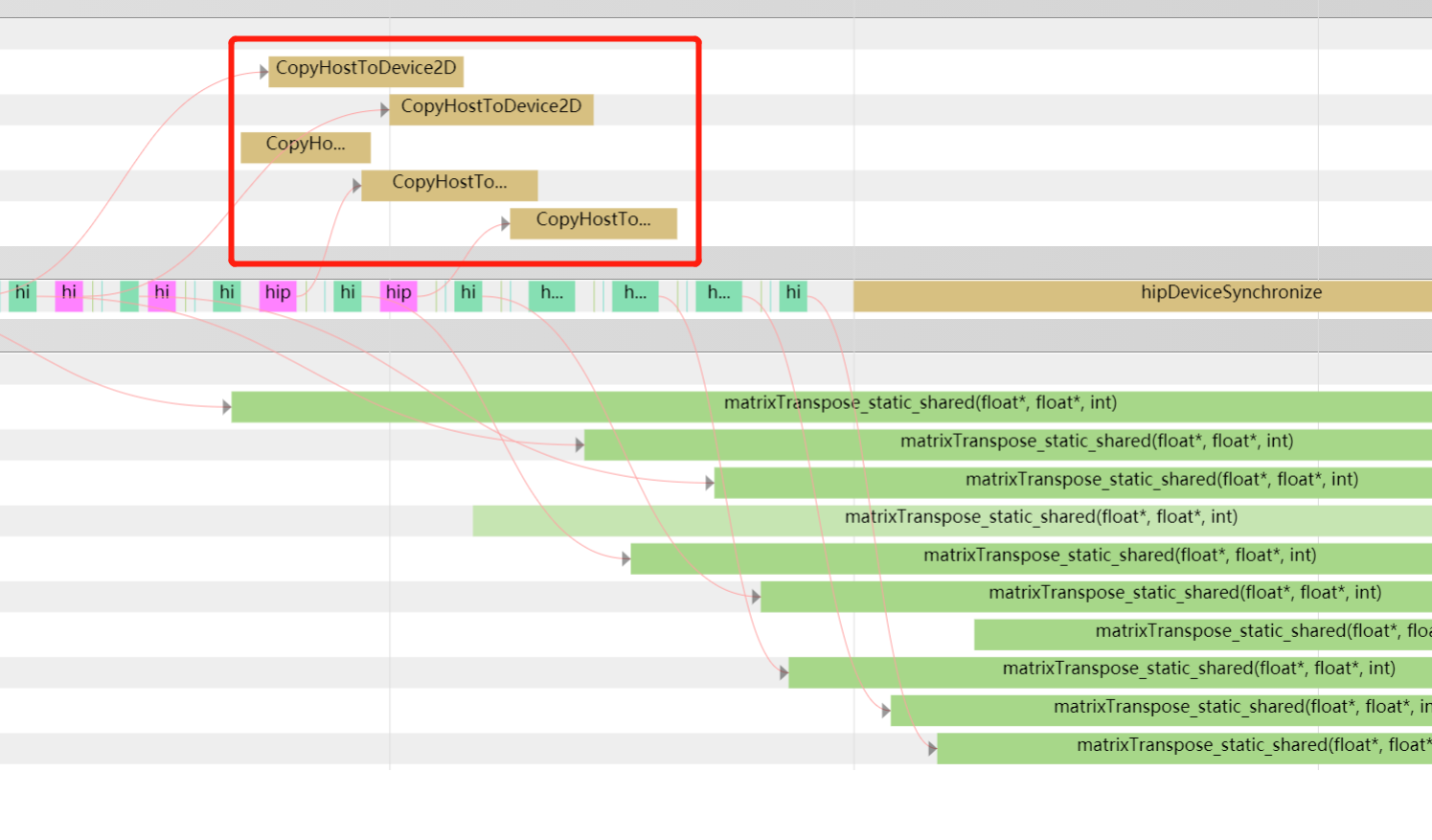Select a truncated h... API slice

[552, 293]
